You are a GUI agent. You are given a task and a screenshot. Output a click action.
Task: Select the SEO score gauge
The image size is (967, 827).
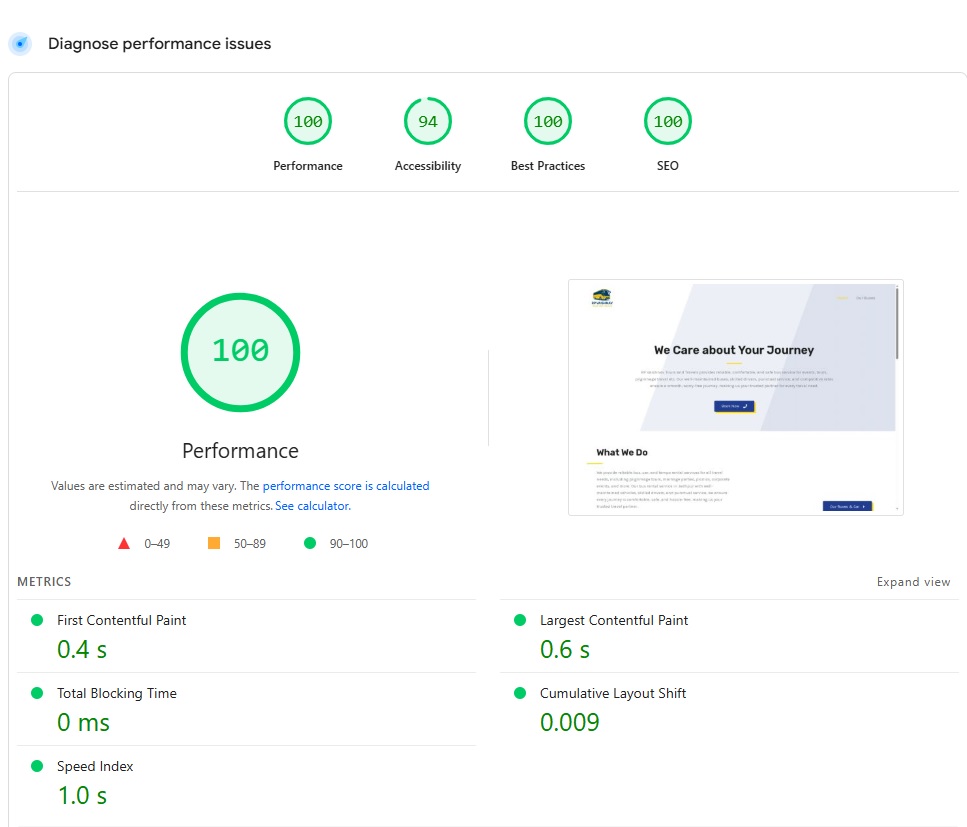(668, 122)
